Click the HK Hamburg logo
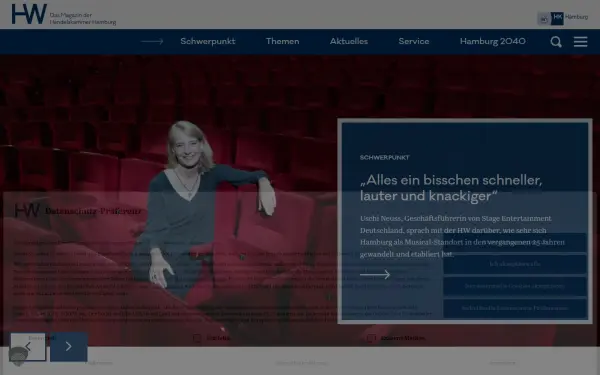This screenshot has width=600, height=375. coord(562,18)
